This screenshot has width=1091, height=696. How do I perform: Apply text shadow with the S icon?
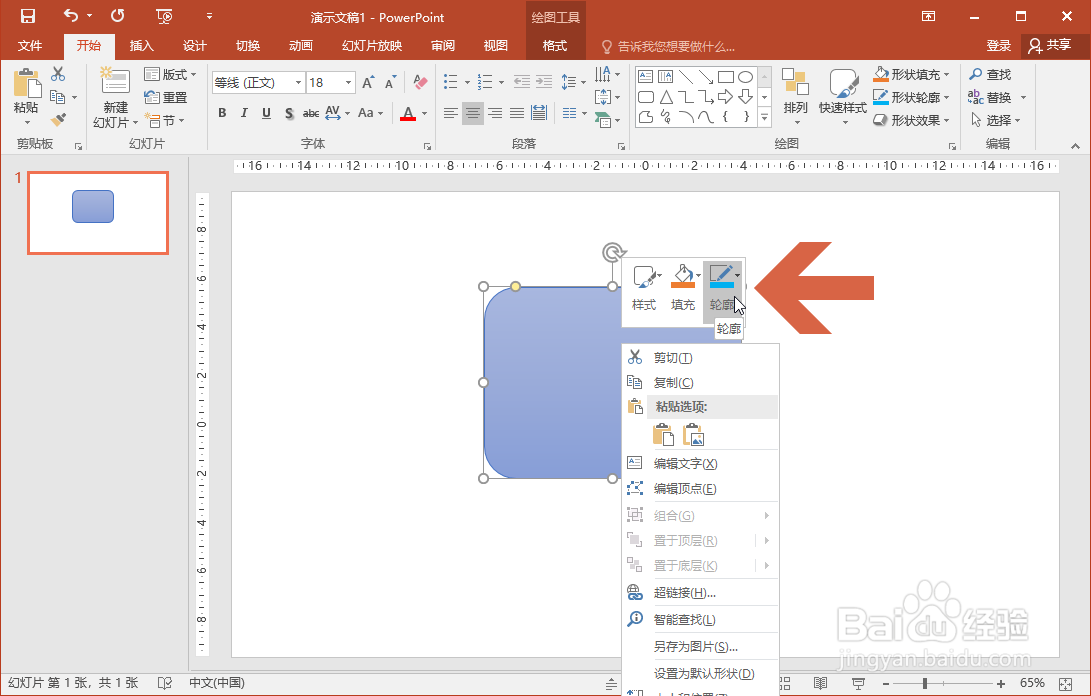[x=289, y=113]
